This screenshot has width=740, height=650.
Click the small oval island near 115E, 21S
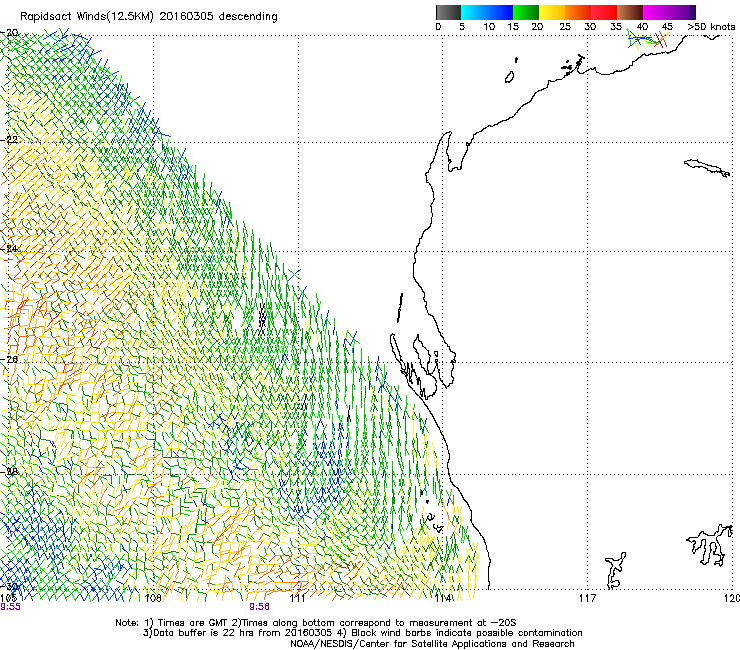point(509,77)
